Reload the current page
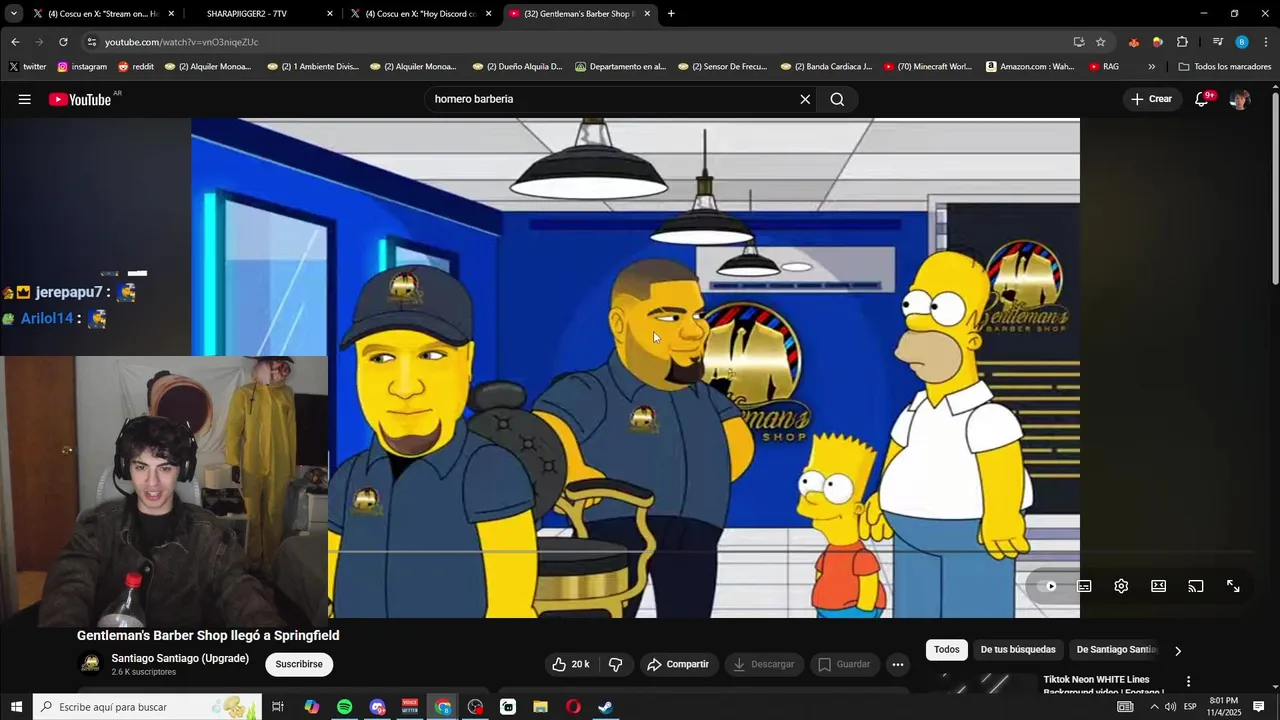Viewport: 1280px width, 720px height. click(x=63, y=42)
